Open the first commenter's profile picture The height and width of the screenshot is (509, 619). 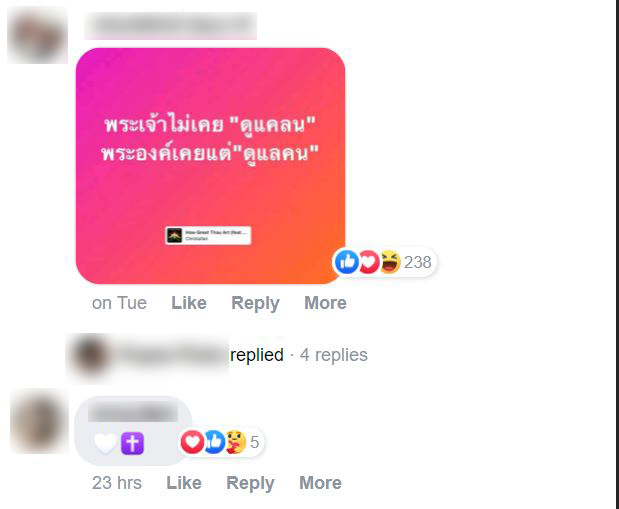click(x=38, y=36)
